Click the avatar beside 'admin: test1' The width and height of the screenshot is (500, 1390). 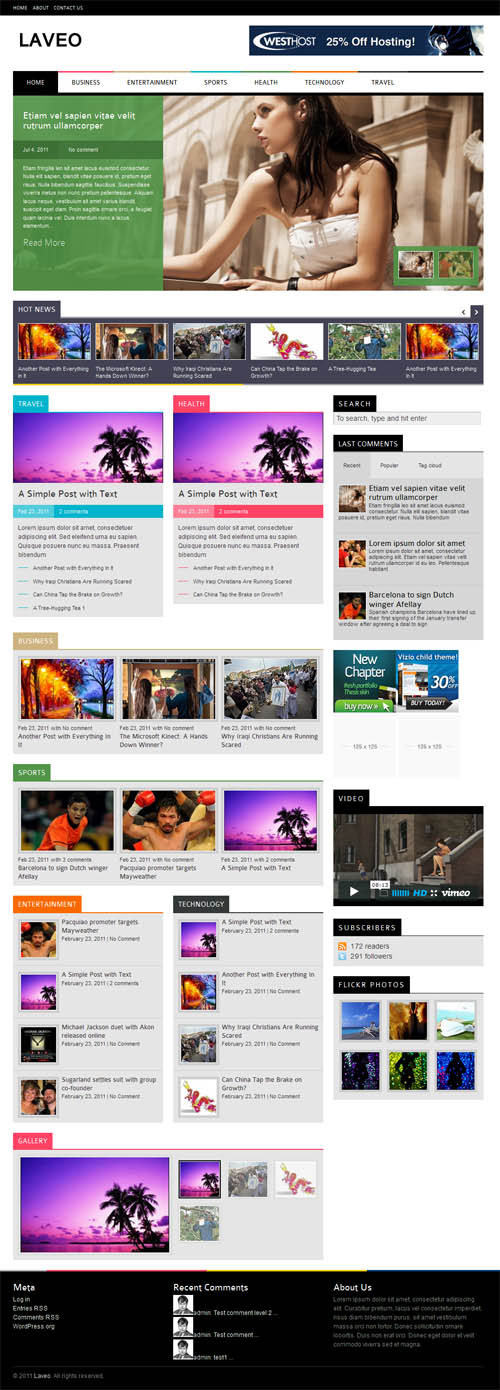pyautogui.click(x=183, y=1349)
